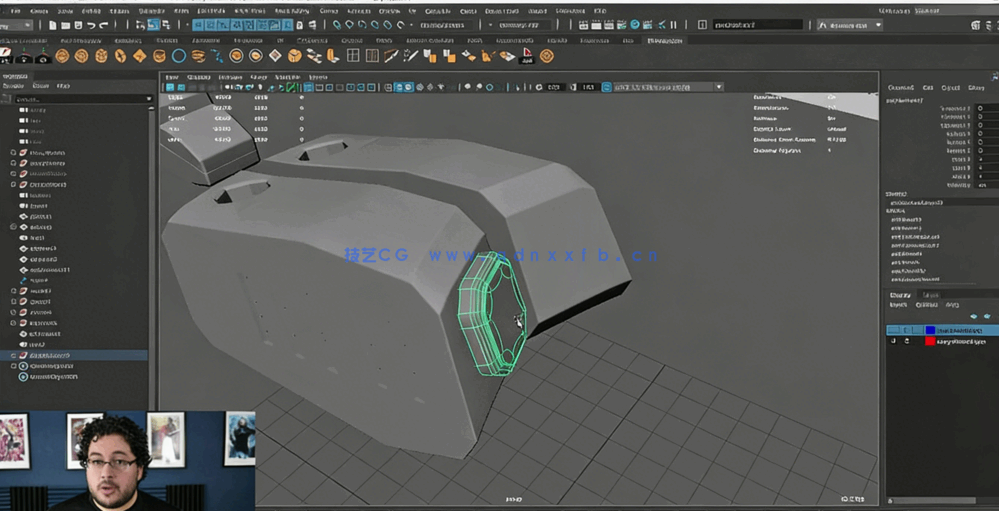Screen dimensions: 999x511
Task: Click the blue circular IPR render icon
Action: coord(634,24)
